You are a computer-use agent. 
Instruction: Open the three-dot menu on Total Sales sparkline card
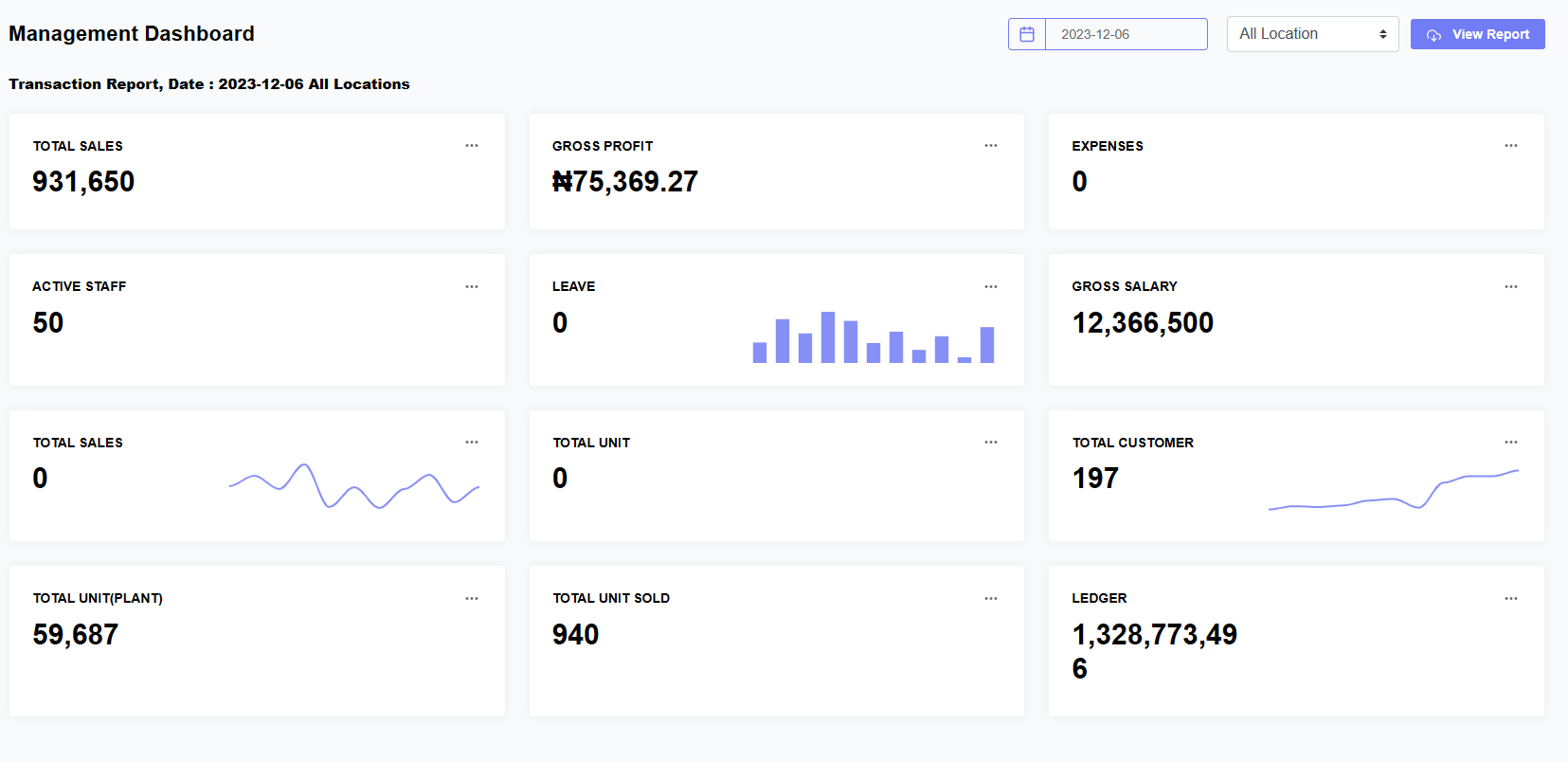click(472, 443)
